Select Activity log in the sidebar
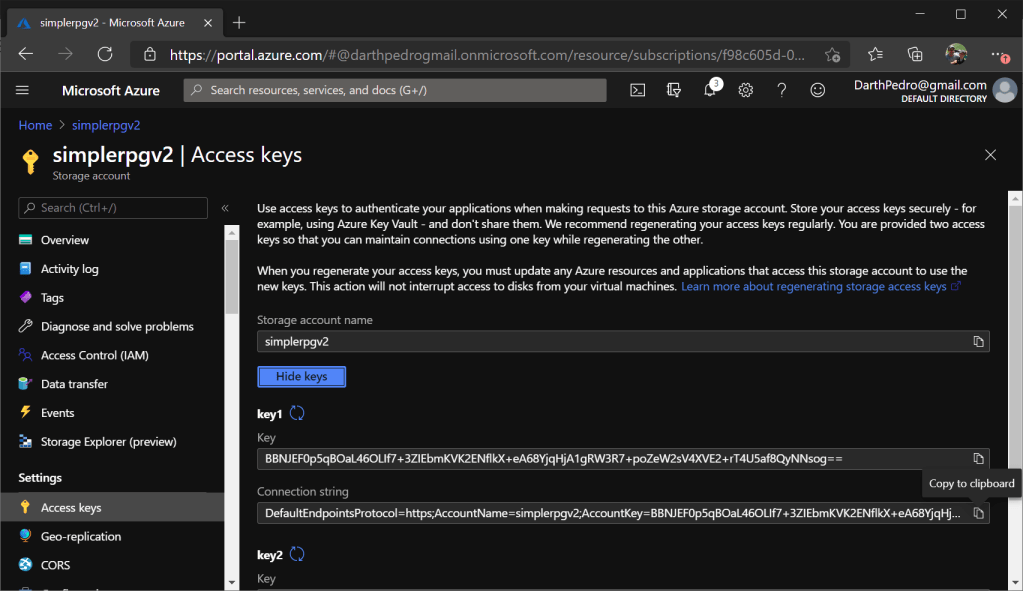Screen dimensions: 1023x591 pos(69,269)
